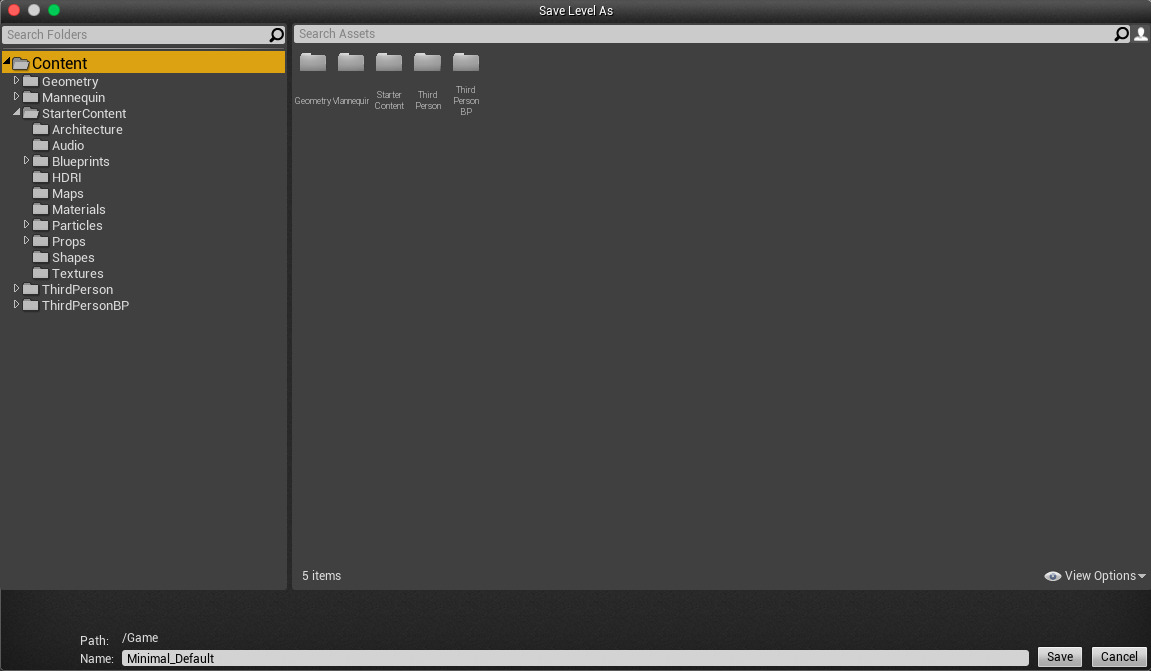Select the Starter Content folder icon in asset view

click(389, 64)
